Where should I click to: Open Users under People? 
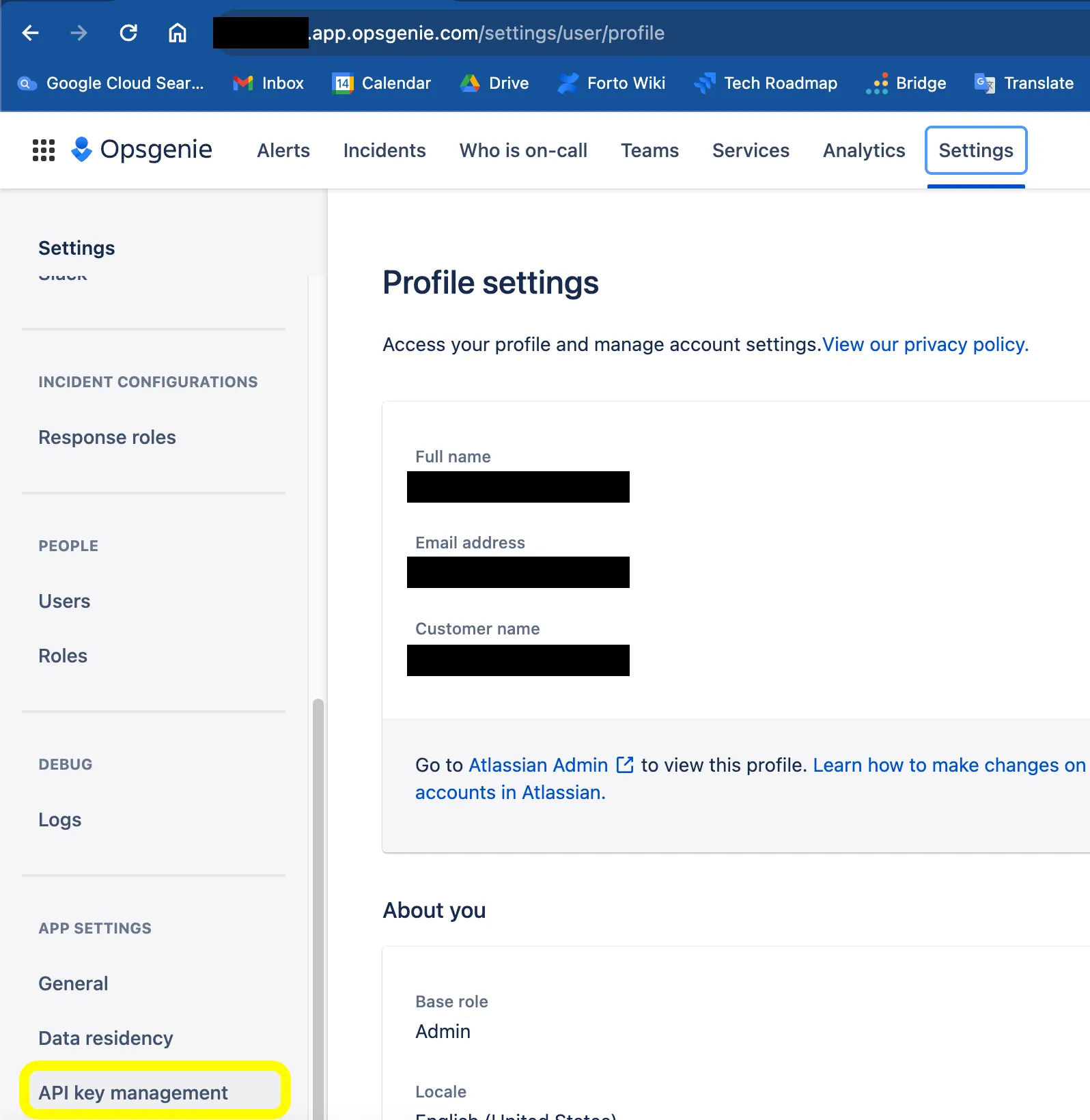[x=64, y=601]
